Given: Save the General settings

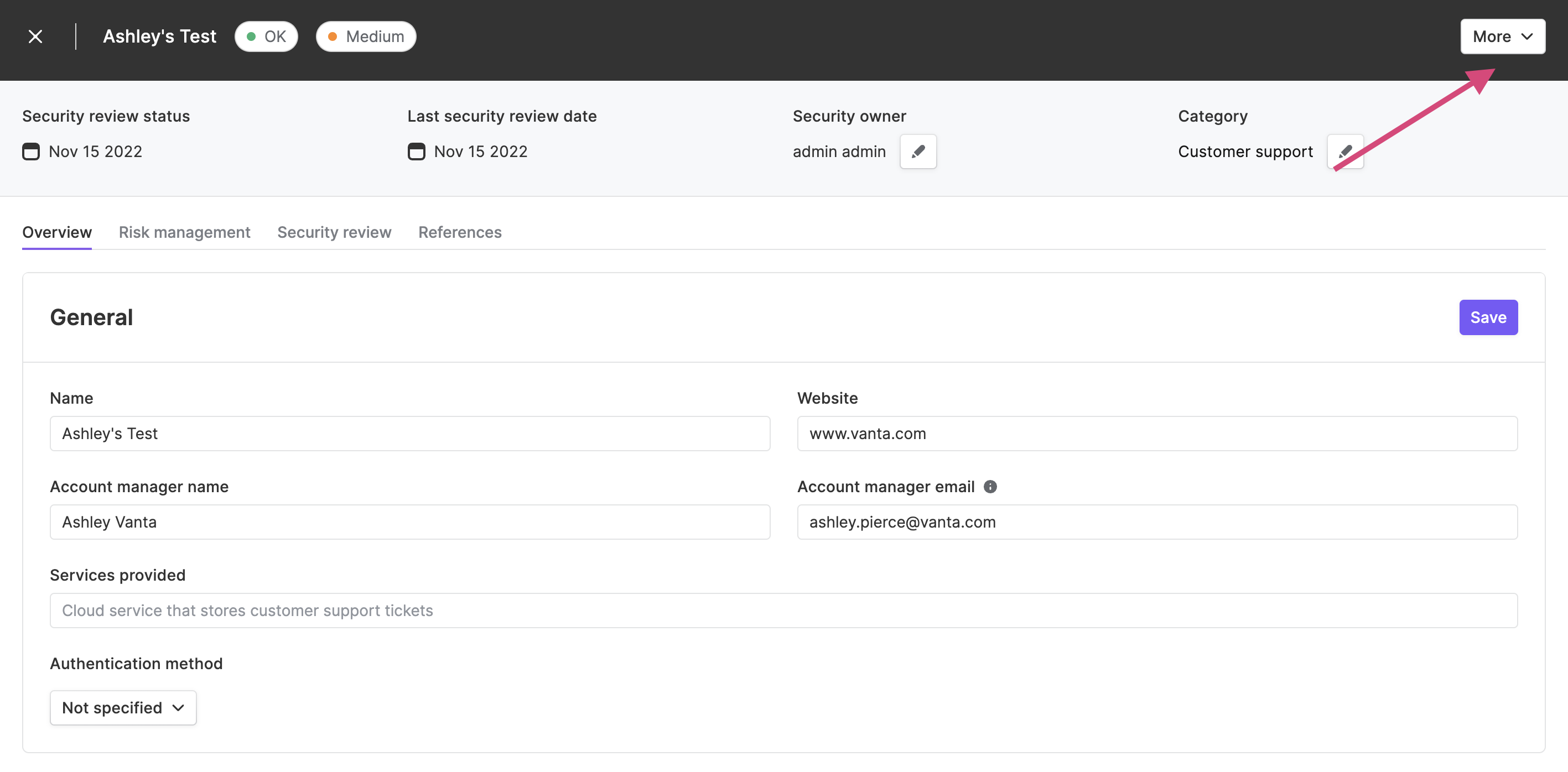Looking at the screenshot, I should coord(1488,317).
